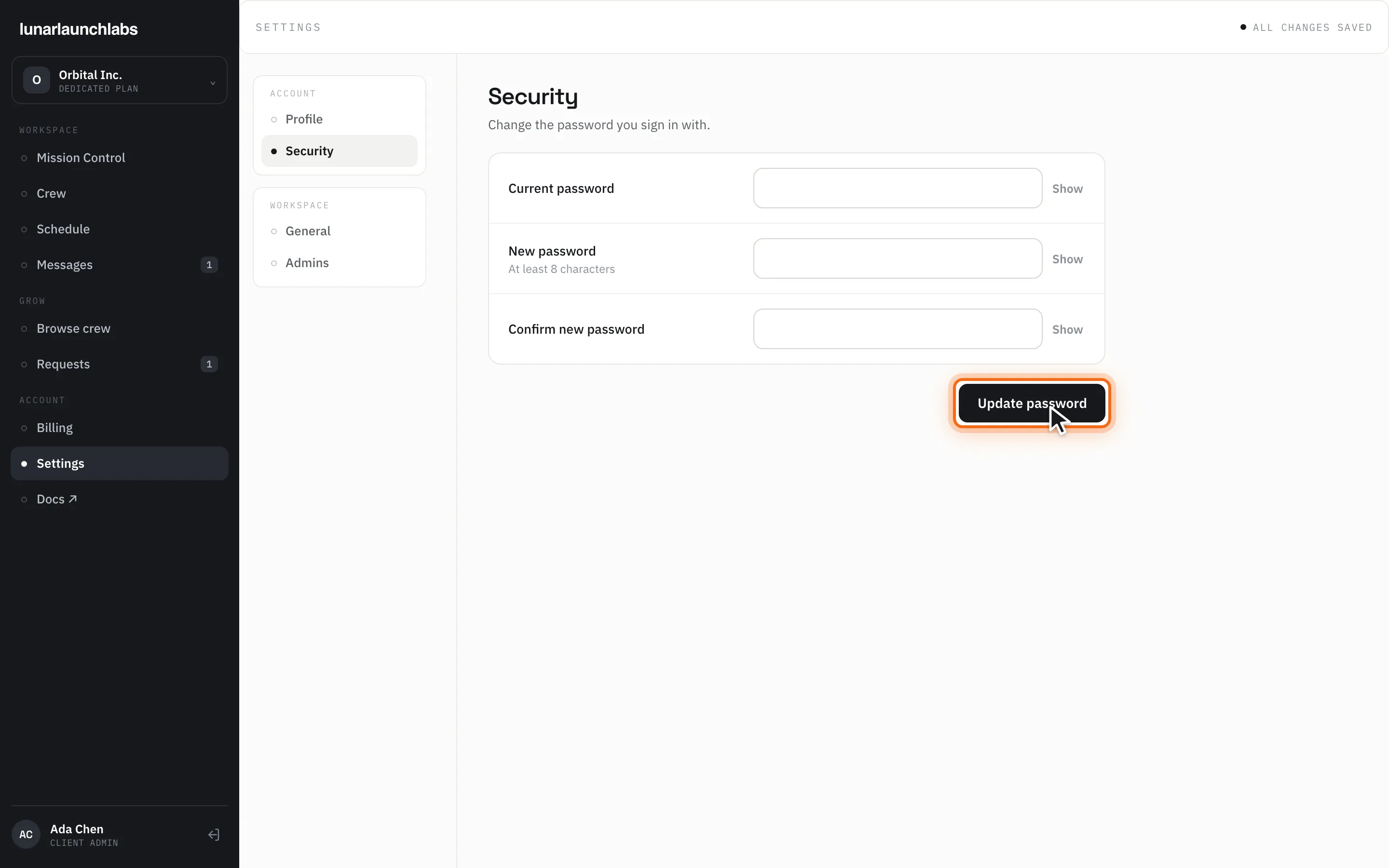1389x868 pixels.
Task: Click the AC user avatar
Action: point(26,835)
